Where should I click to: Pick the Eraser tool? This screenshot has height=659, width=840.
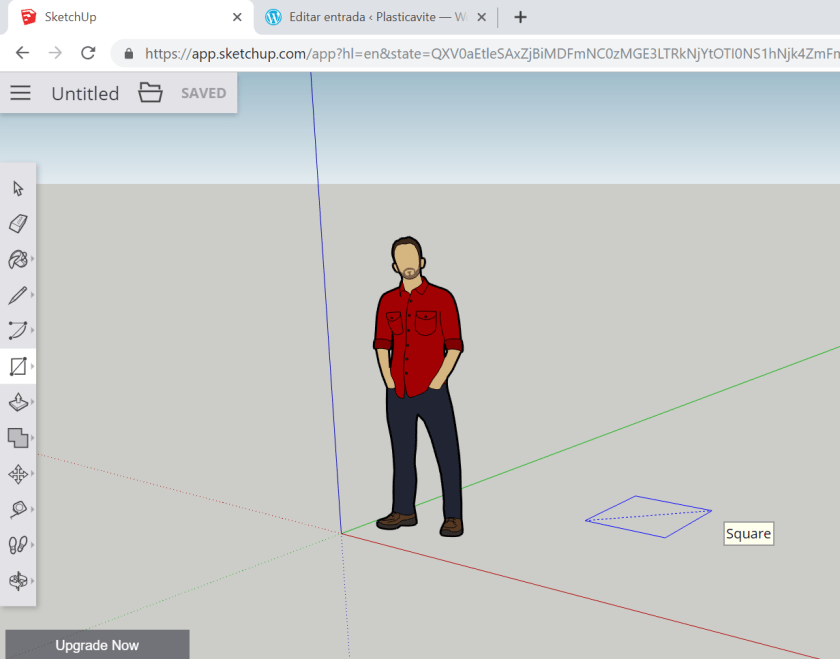point(18,223)
